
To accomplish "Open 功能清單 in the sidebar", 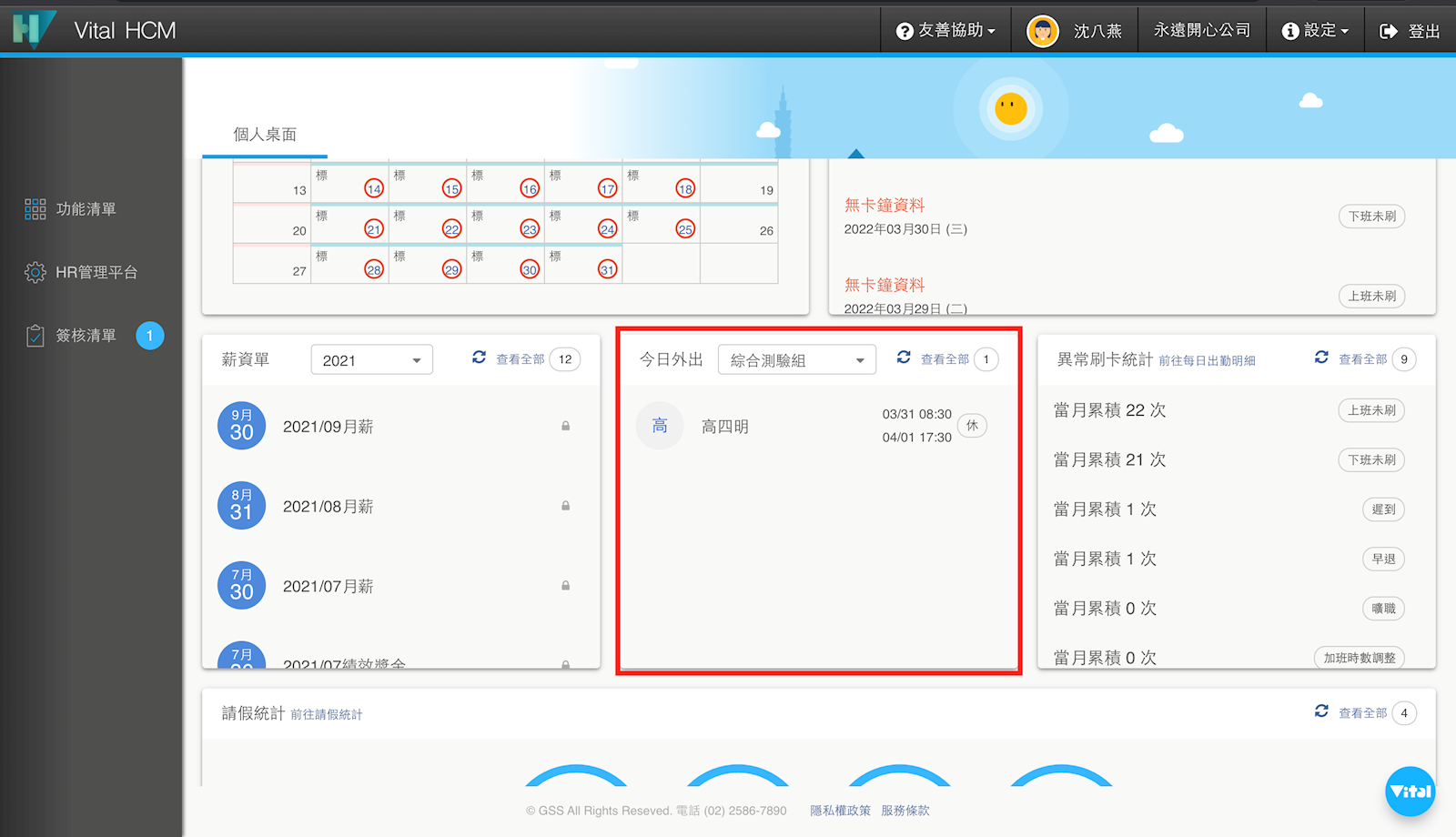I will point(86,209).
